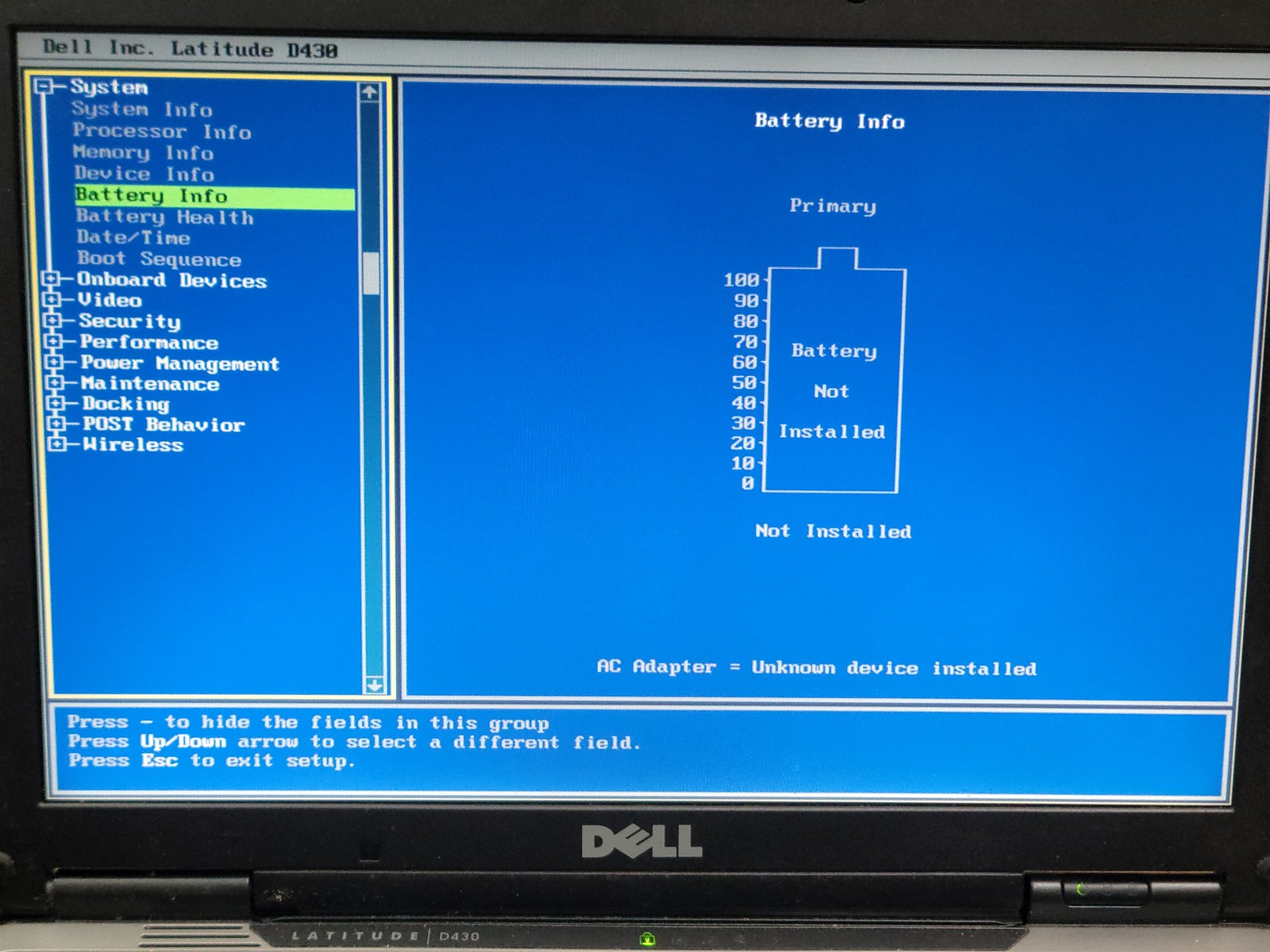Expand the Maintenance group

click(56, 382)
